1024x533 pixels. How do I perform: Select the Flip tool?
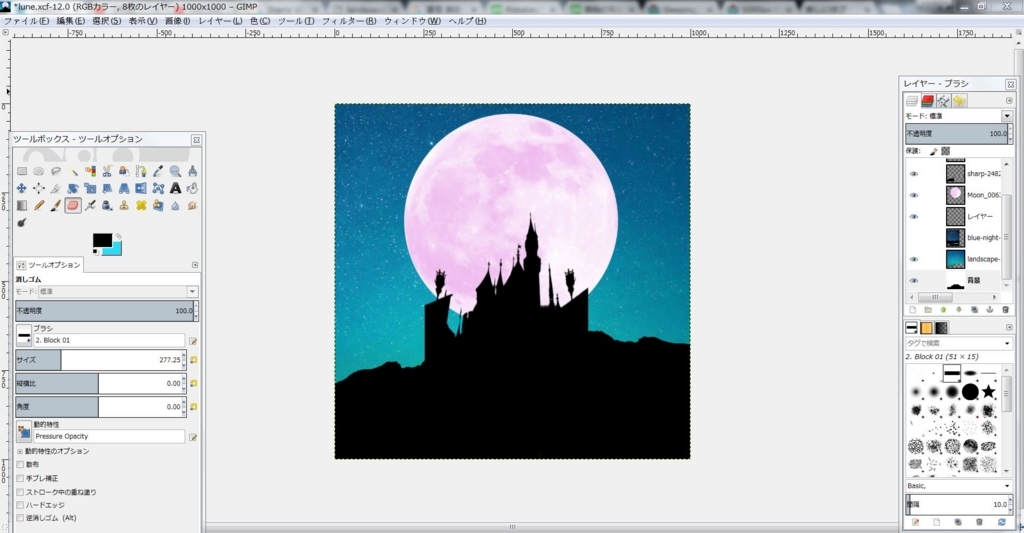(x=141, y=188)
